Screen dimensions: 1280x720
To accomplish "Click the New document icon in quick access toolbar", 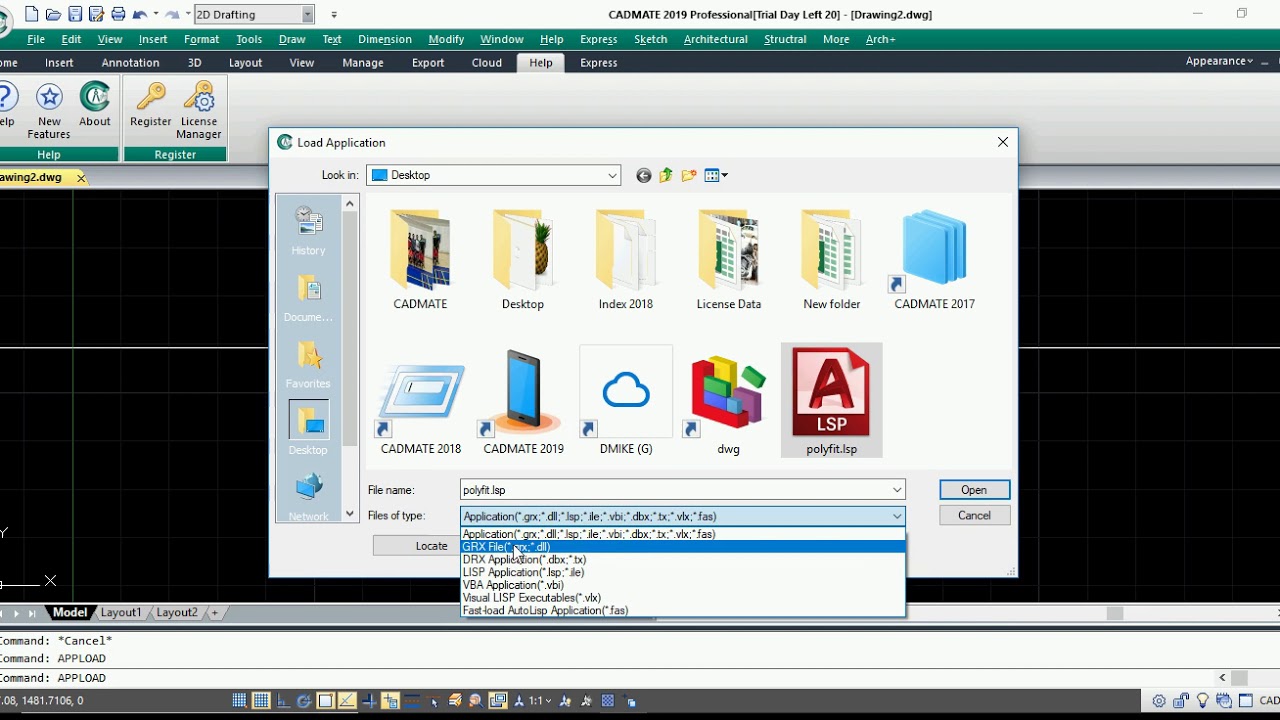I will click(32, 14).
